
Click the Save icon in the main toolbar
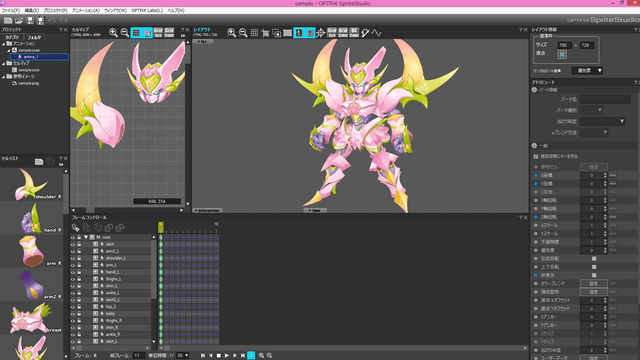[x=30, y=20]
